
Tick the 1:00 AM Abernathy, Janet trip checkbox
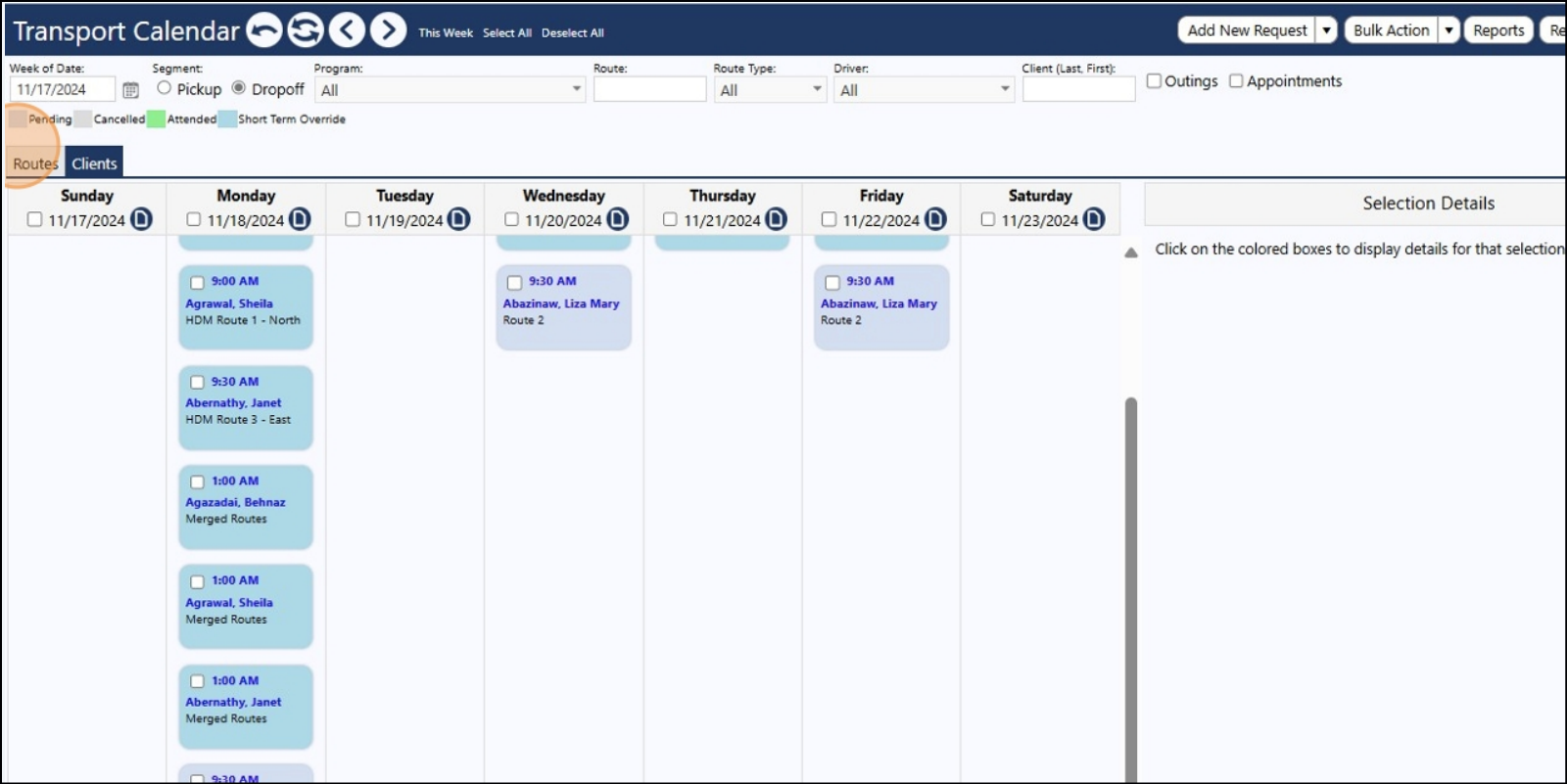coord(197,681)
